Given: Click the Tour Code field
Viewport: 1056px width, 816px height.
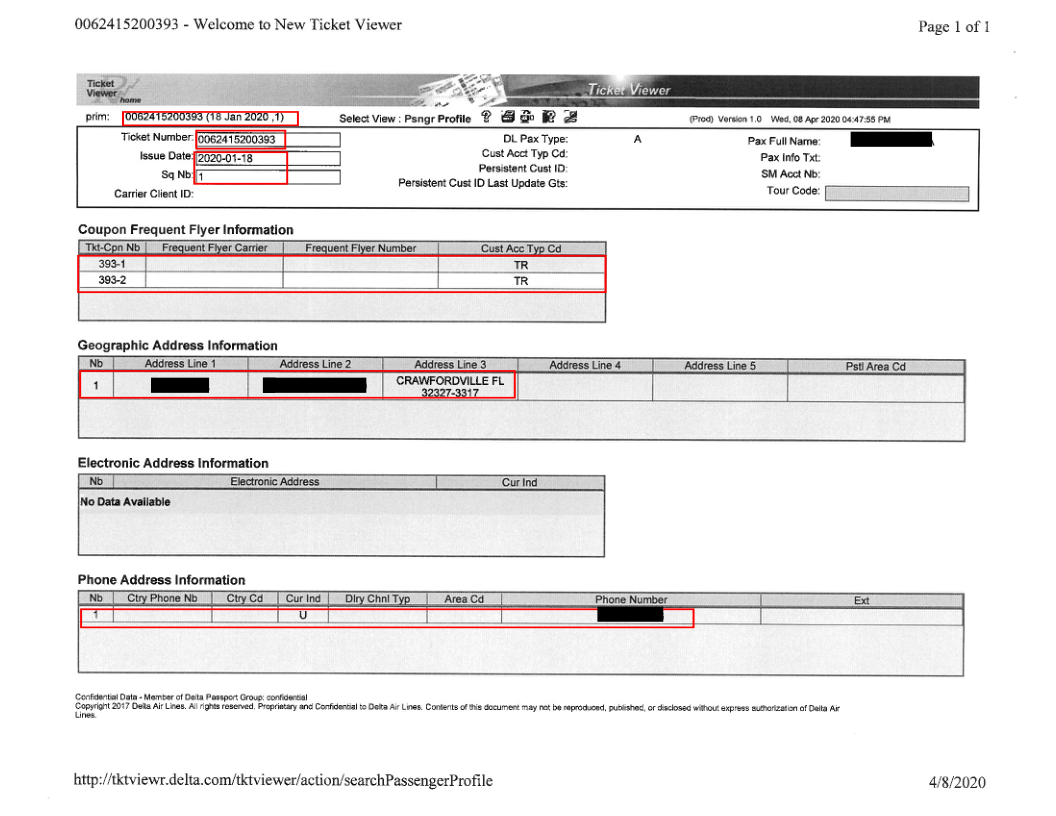Looking at the screenshot, I should tap(896, 193).
